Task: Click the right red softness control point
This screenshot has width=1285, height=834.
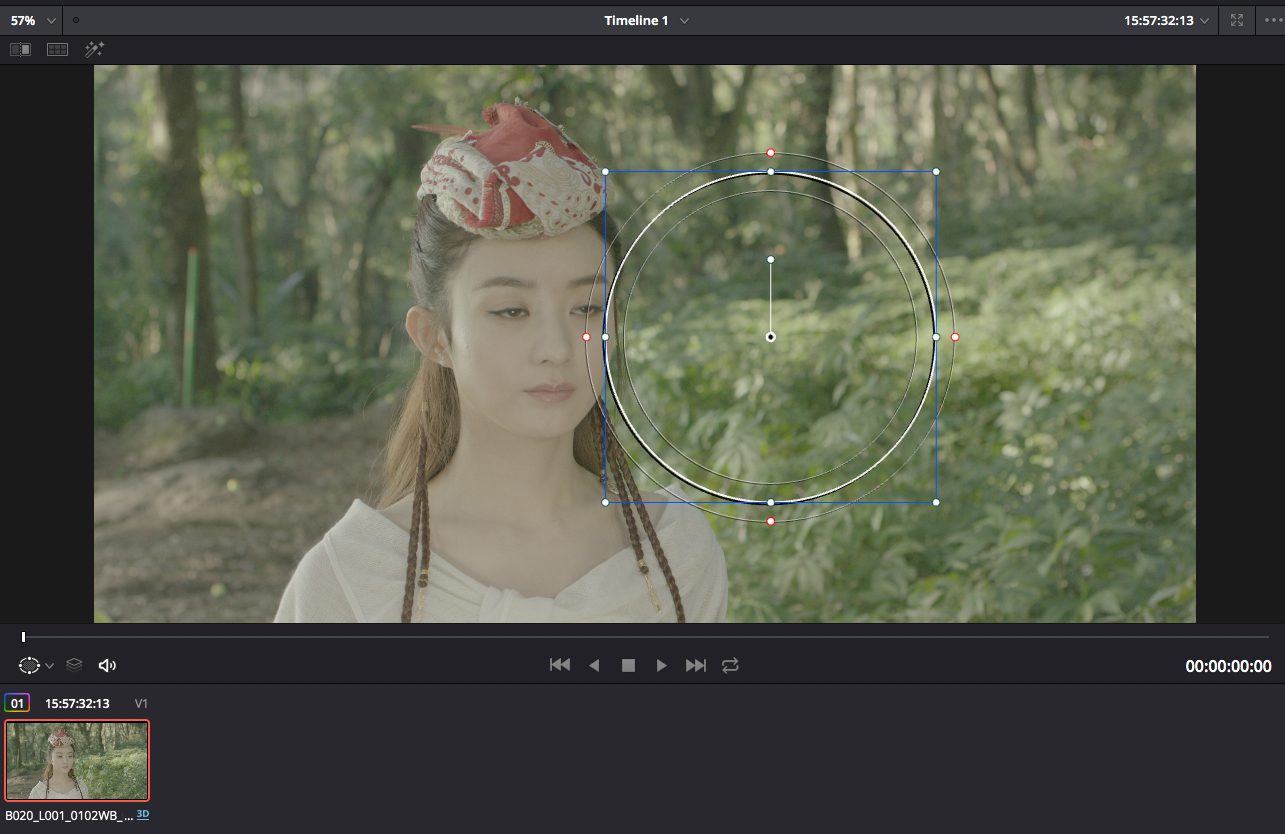Action: pyautogui.click(x=955, y=338)
